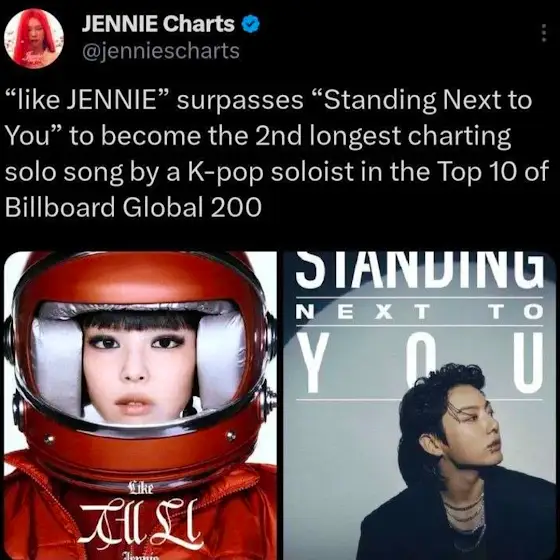Image resolution: width=560 pixels, height=560 pixels.
Task: Click the cropped STANDING title on the cover
Action: coord(420,270)
